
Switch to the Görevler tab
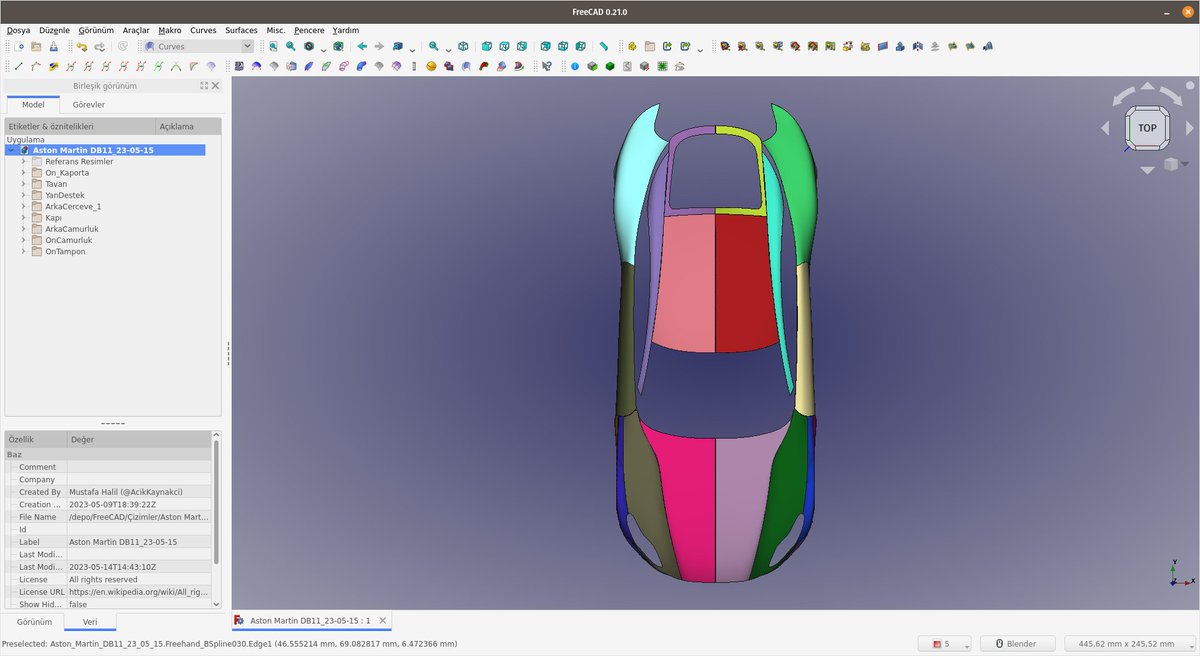(89, 104)
